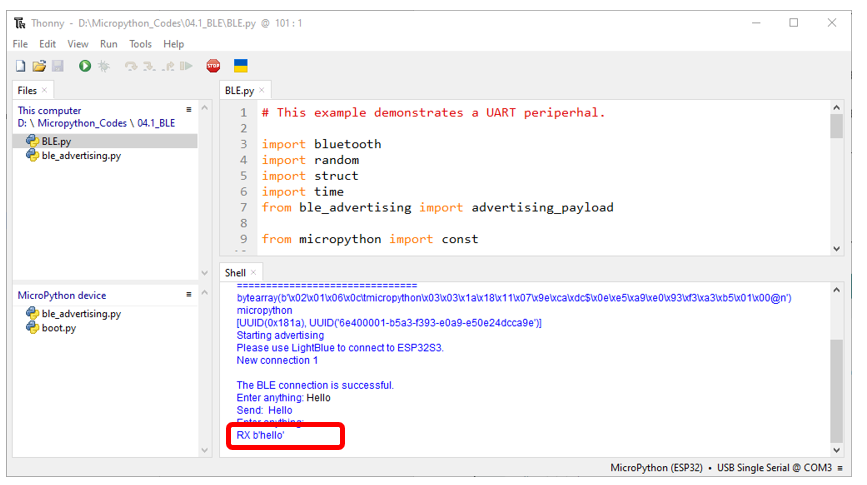Open This computer panel options menu

click(x=189, y=110)
